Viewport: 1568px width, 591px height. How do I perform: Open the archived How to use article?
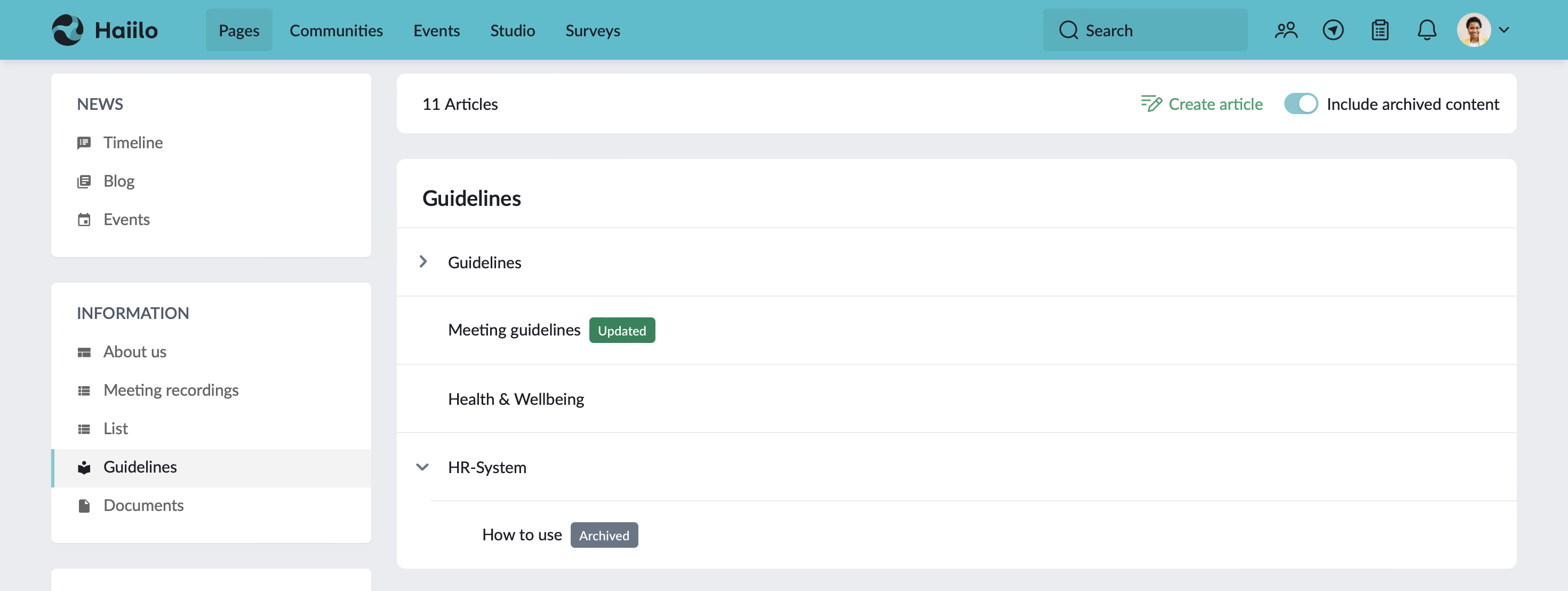[x=522, y=535]
